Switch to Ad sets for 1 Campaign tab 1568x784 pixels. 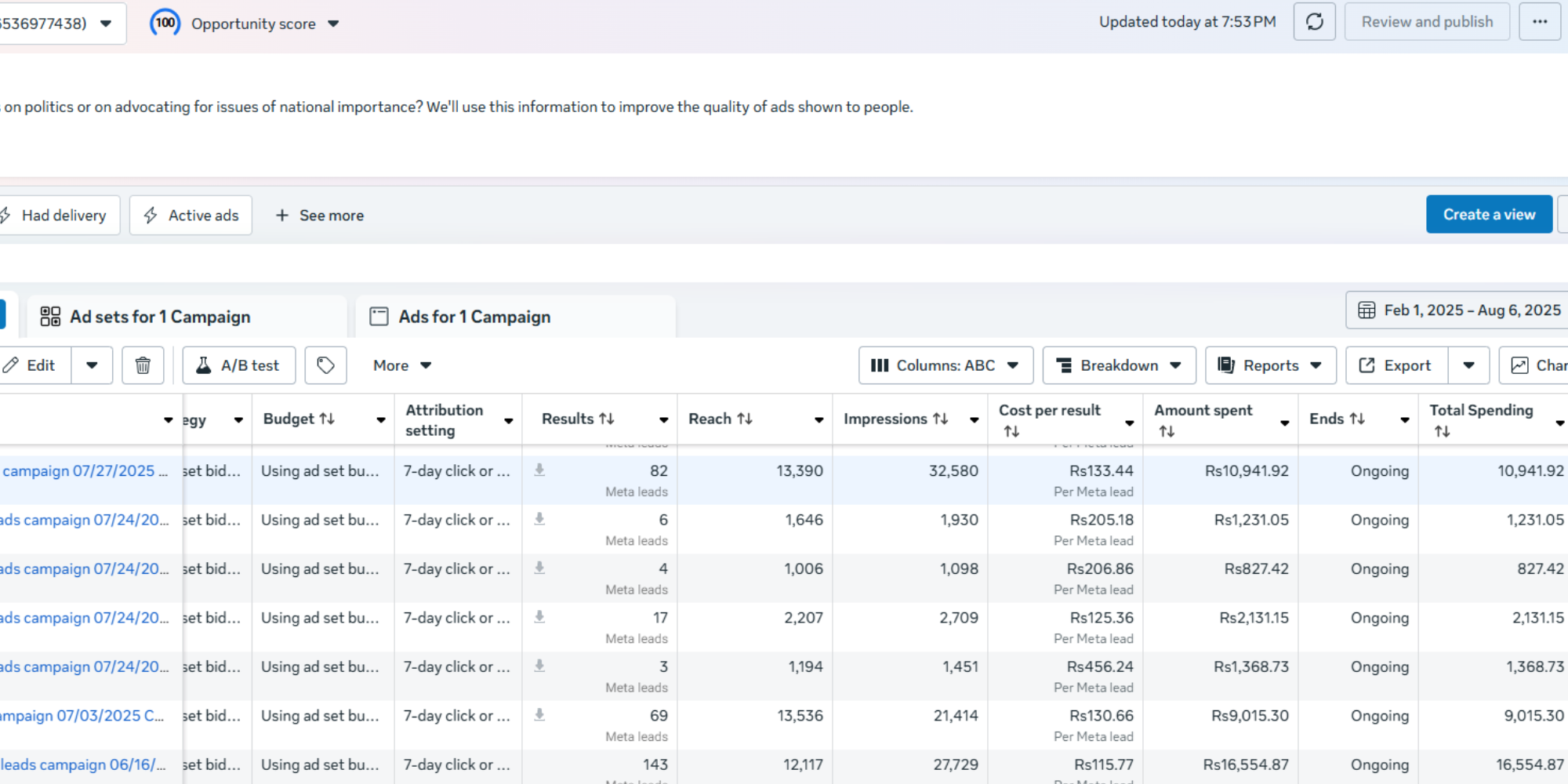tap(187, 317)
